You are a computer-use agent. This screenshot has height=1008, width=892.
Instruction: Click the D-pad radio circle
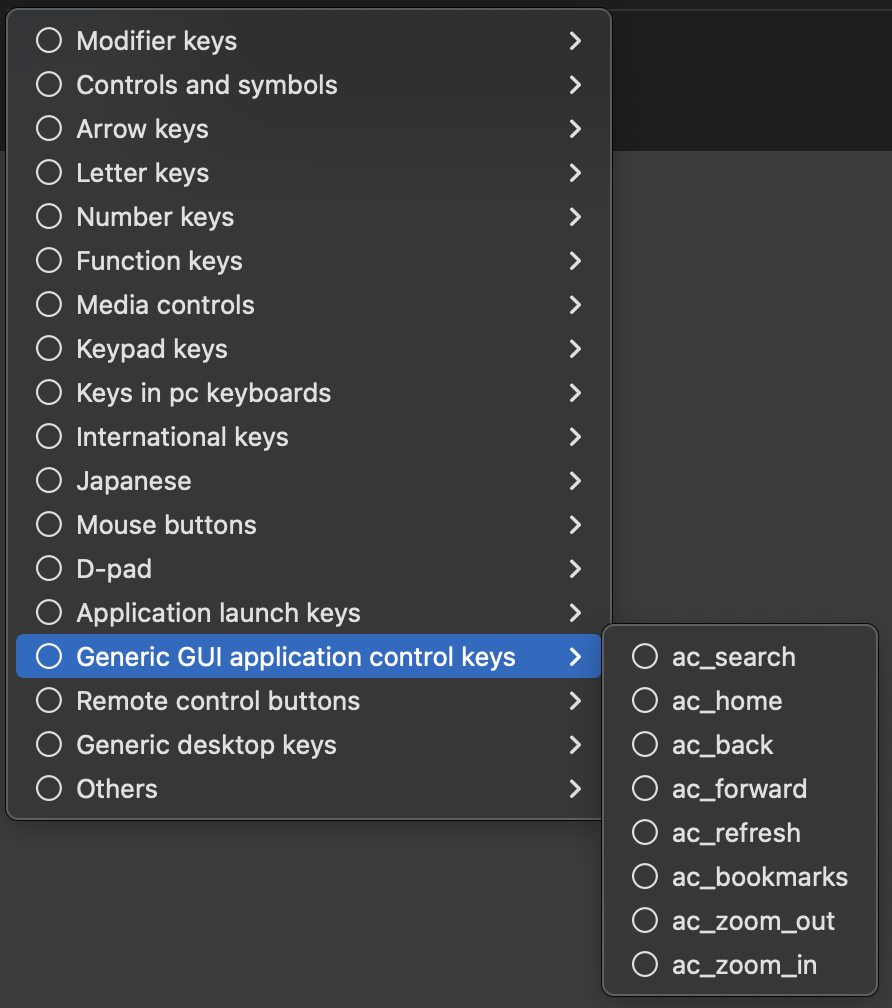point(49,569)
